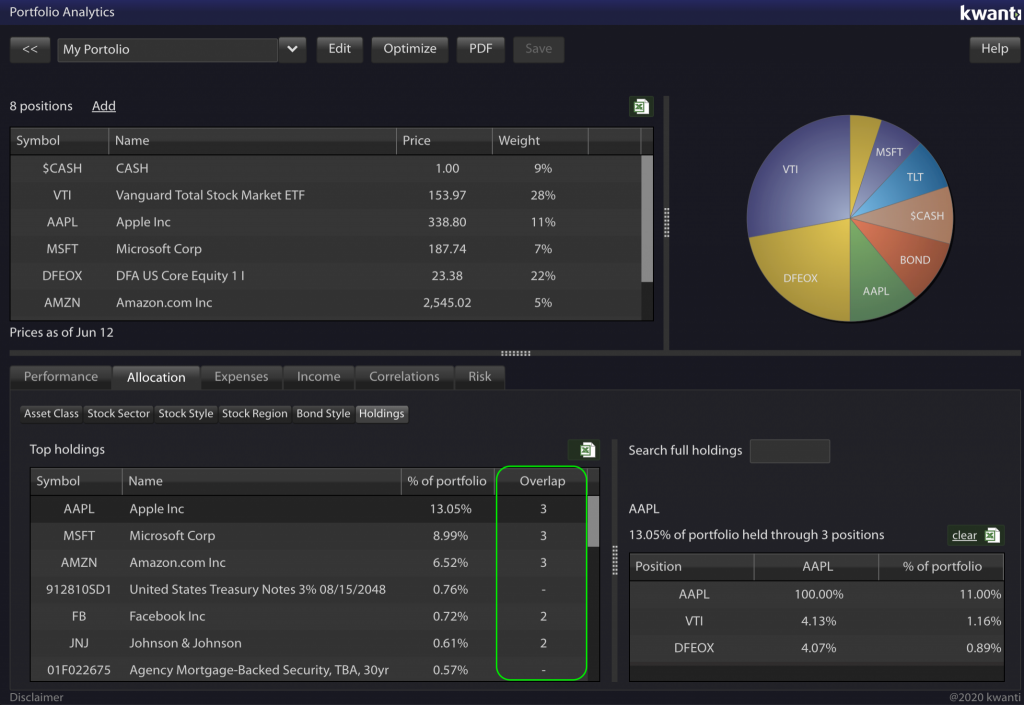Go back with the << button
The height and width of the screenshot is (705, 1024).
[x=30, y=49]
